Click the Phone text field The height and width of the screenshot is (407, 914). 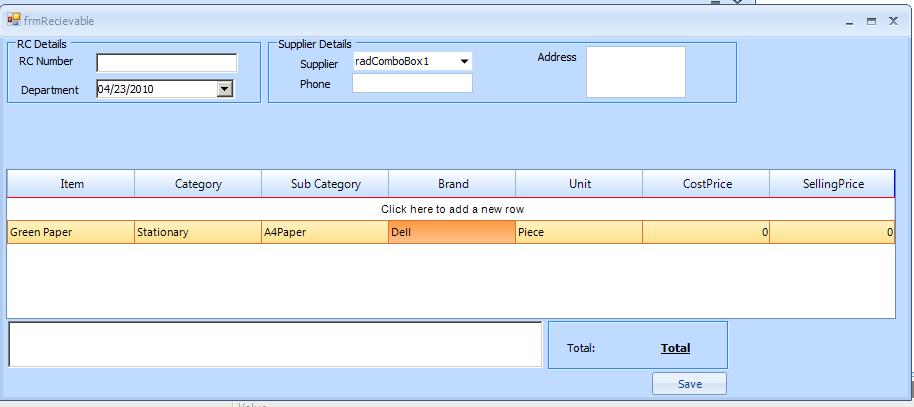(412, 84)
